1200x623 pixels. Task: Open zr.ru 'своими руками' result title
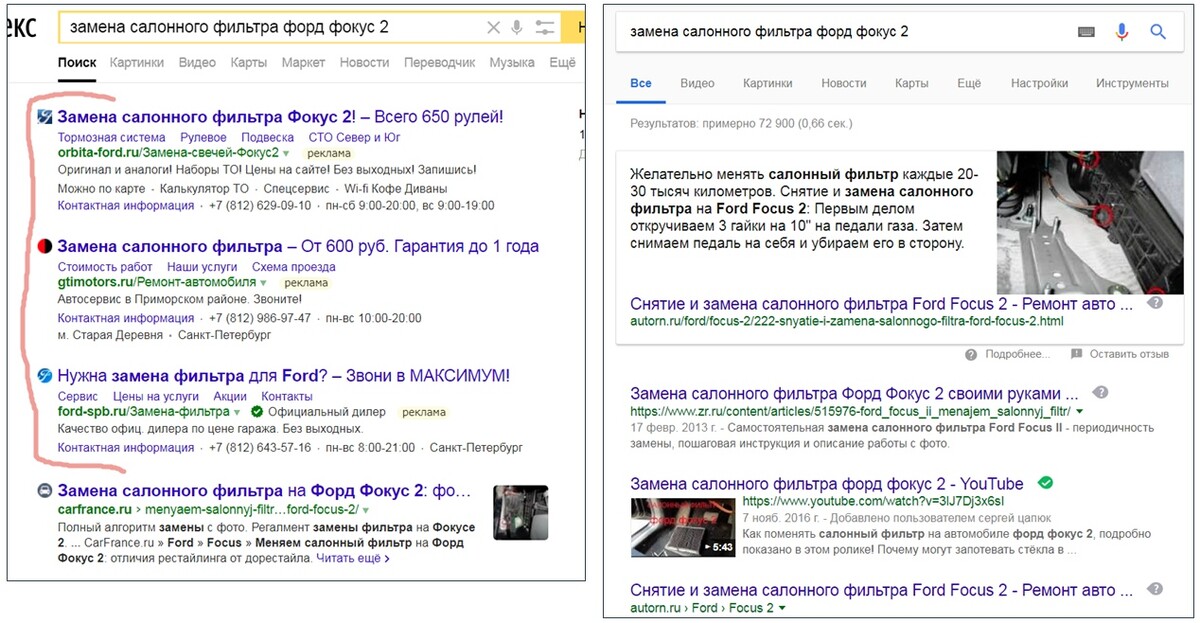[x=854, y=392]
